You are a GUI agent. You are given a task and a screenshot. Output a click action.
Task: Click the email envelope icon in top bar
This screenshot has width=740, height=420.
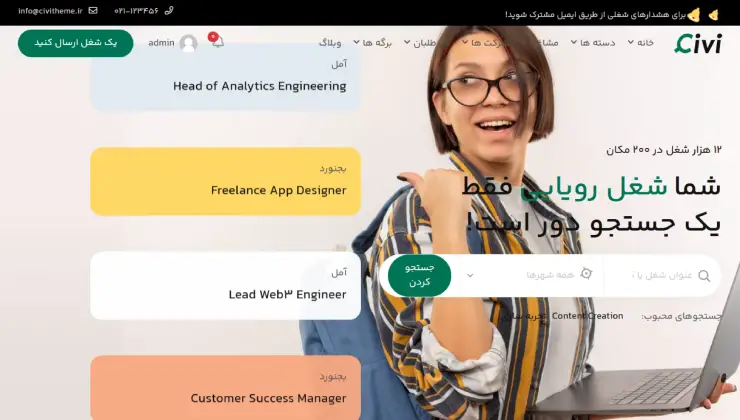[93, 10]
